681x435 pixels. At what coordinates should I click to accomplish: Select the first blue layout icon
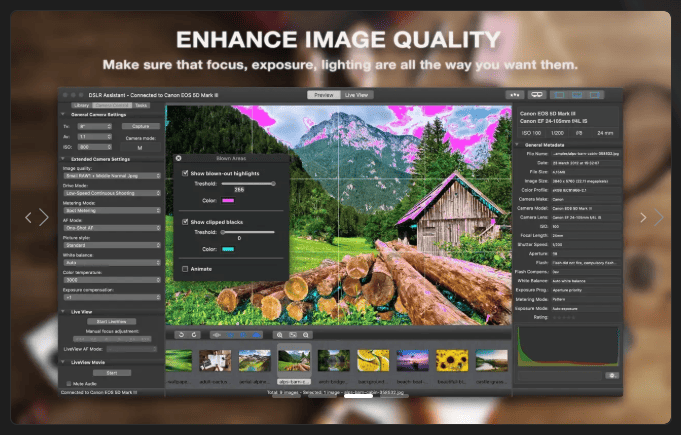[559, 95]
